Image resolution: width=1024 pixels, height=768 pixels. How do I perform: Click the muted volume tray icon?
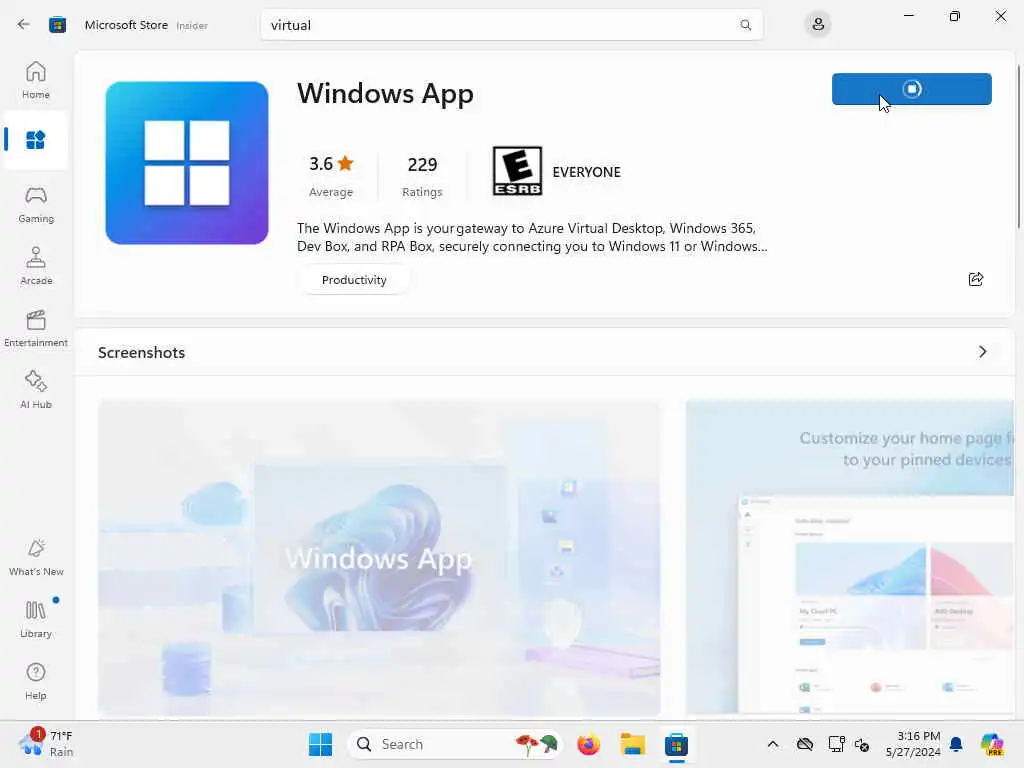(x=862, y=744)
